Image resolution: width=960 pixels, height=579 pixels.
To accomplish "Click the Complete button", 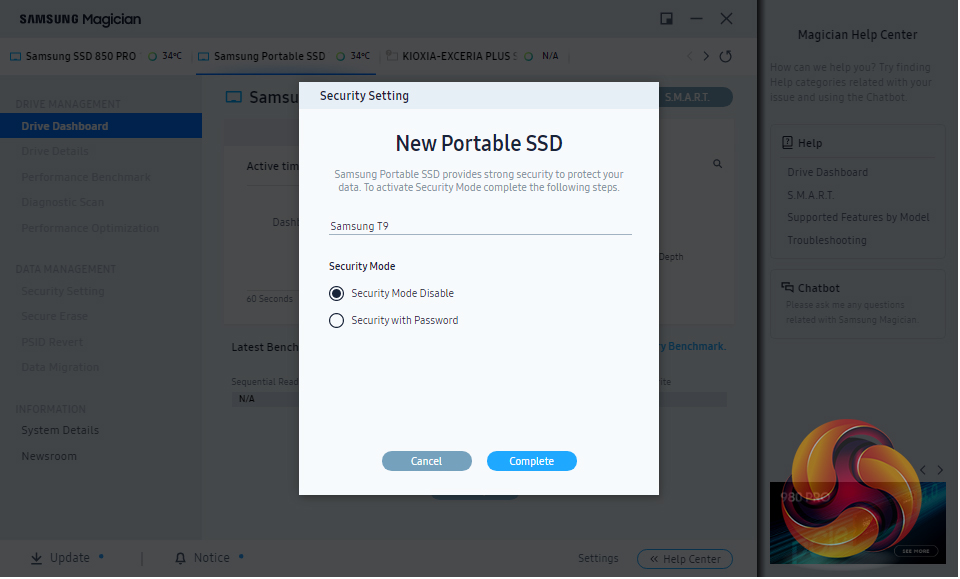I will click(531, 461).
